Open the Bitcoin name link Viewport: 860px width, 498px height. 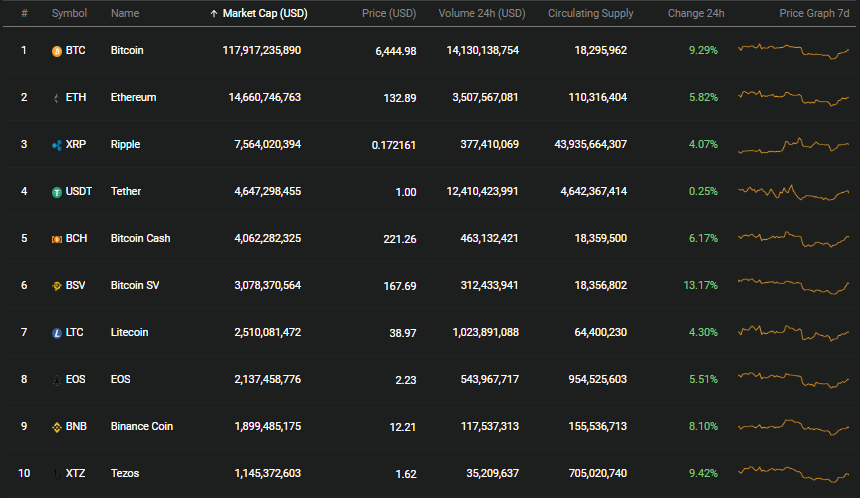(127, 50)
